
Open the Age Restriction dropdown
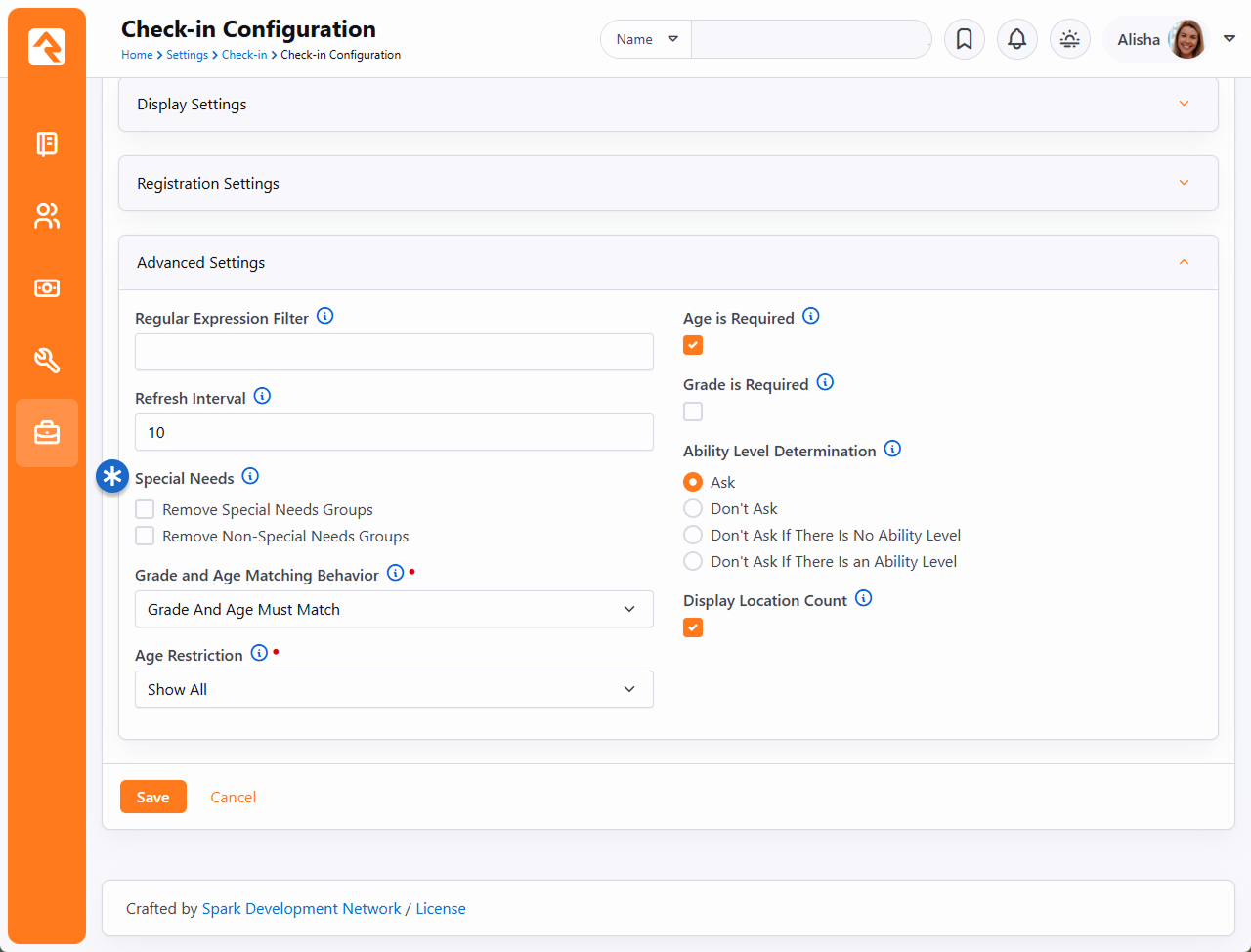(393, 689)
